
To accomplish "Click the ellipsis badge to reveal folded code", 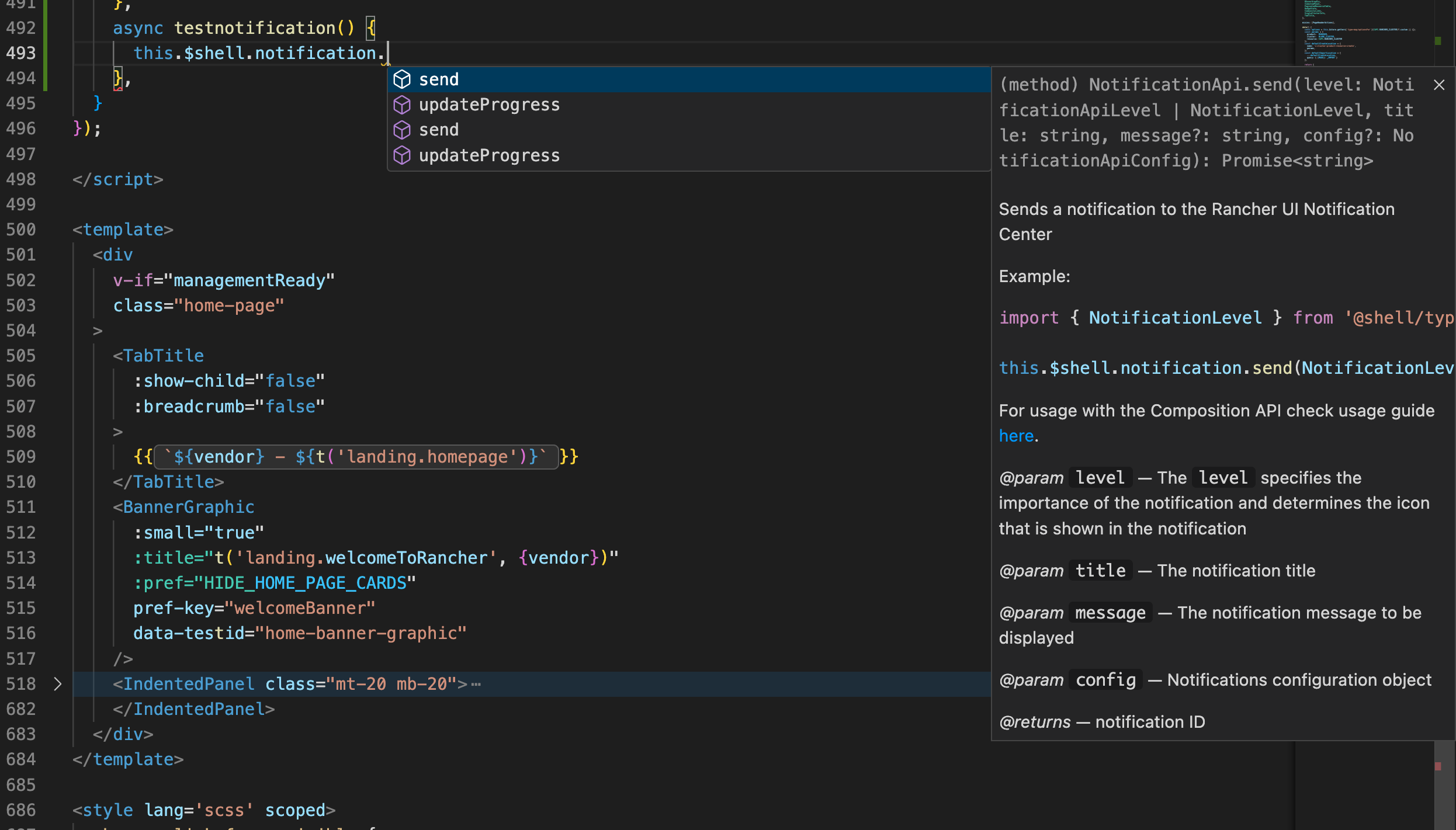I will pyautogui.click(x=476, y=683).
